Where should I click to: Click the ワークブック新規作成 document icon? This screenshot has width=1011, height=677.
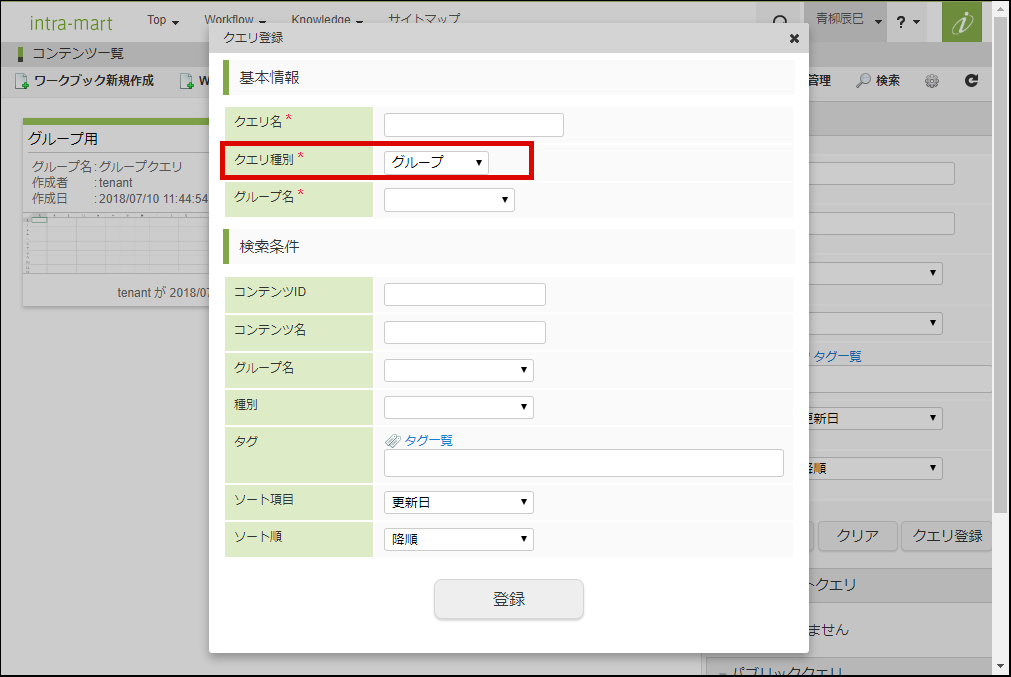pyautogui.click(x=20, y=81)
